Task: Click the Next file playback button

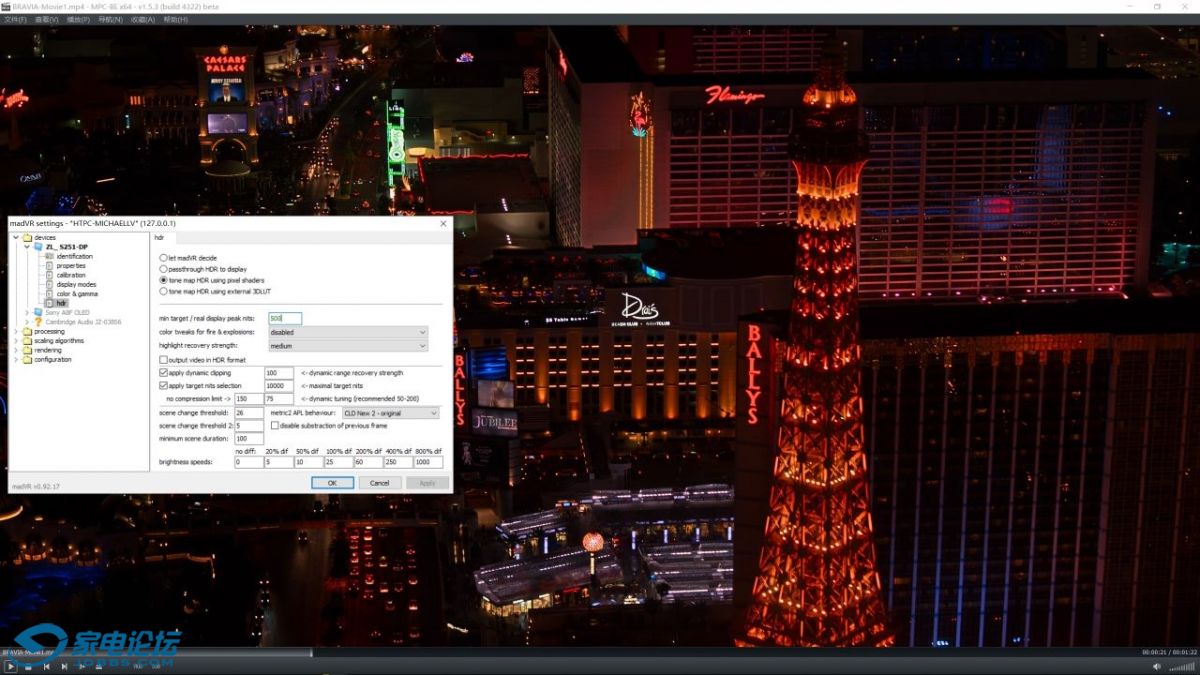Action: [x=65, y=666]
